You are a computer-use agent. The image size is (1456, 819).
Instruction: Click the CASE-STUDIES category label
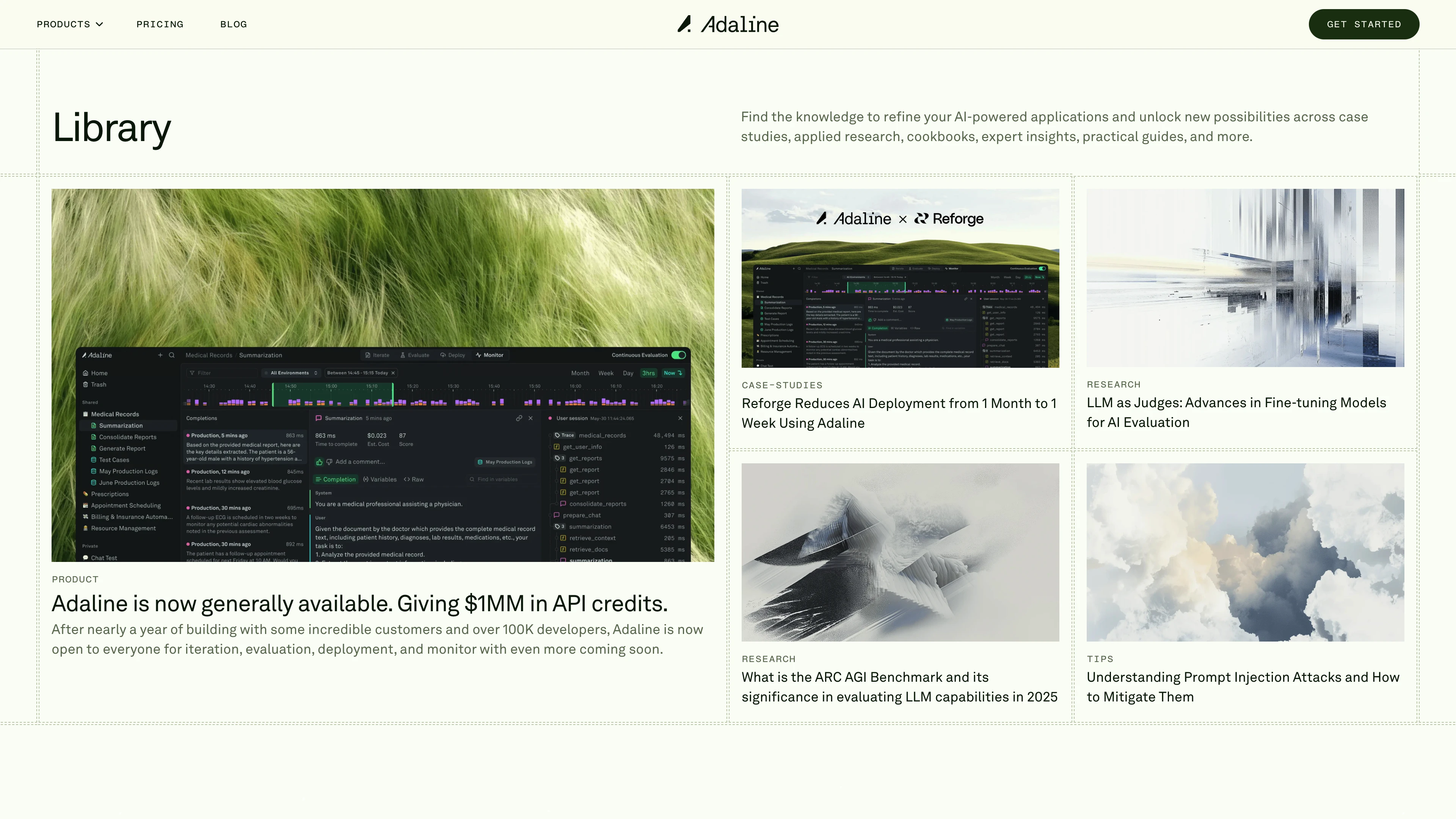click(782, 386)
